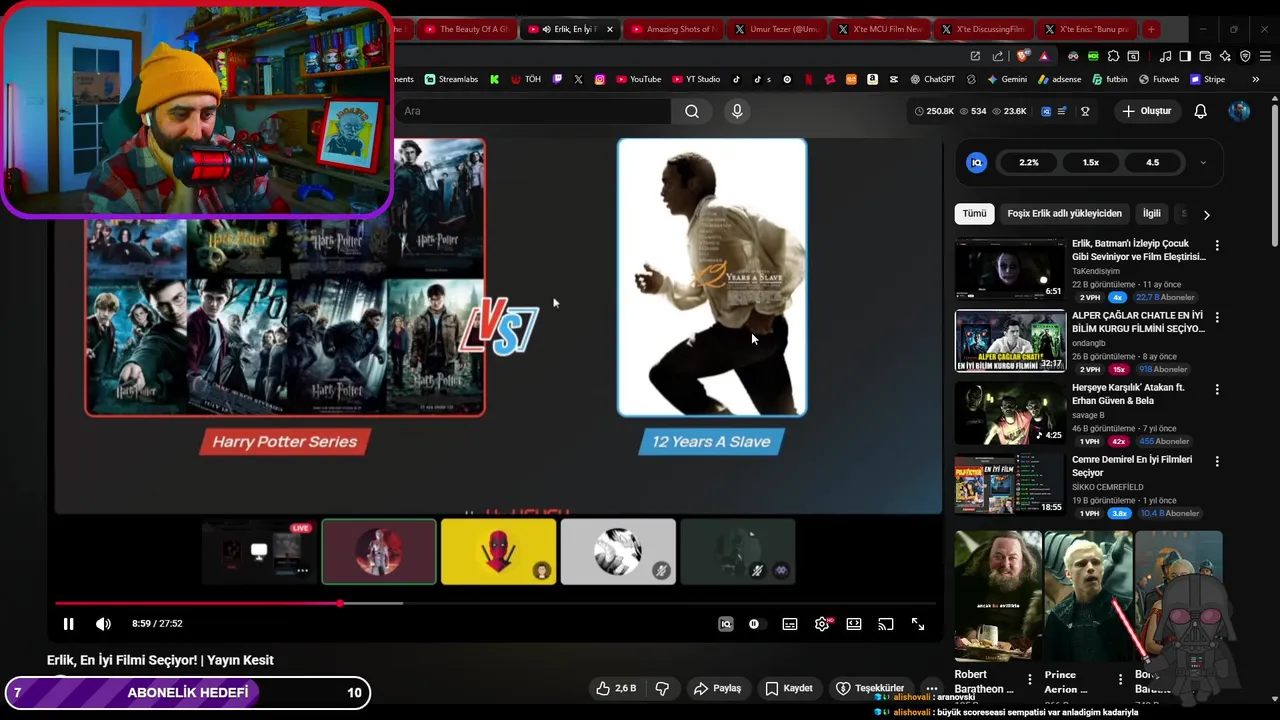Open the adsense bookmark
The height and width of the screenshot is (720, 1280).
(x=1059, y=79)
